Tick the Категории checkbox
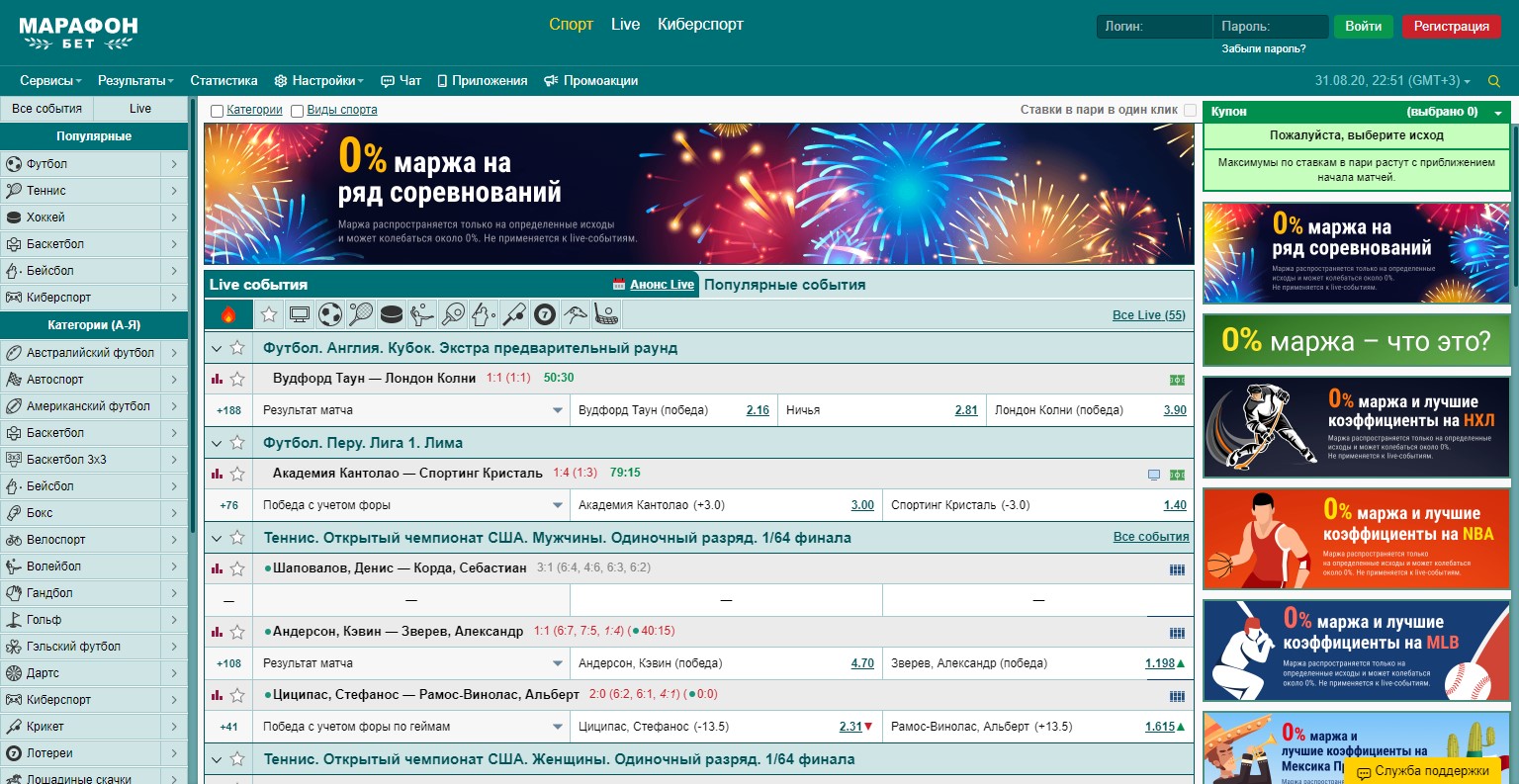Viewport: 1519px width, 784px height. (x=217, y=111)
